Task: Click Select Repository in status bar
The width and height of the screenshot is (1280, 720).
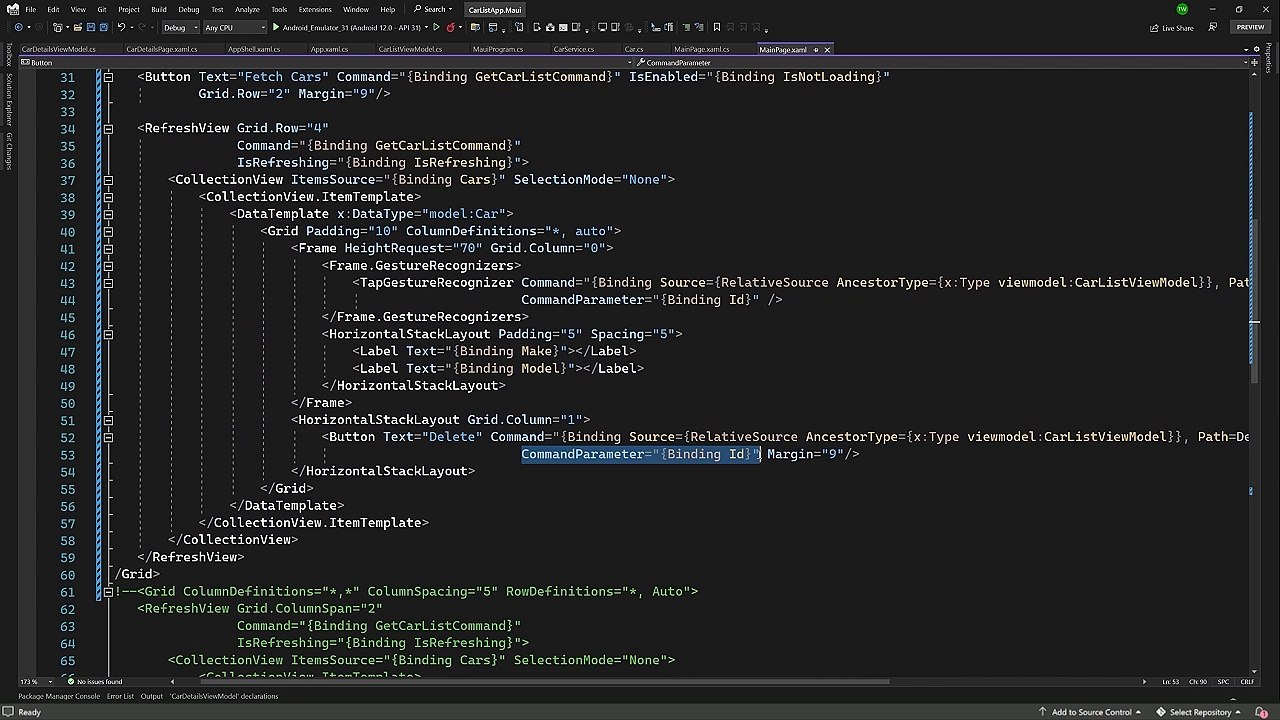Action: 1200,712
